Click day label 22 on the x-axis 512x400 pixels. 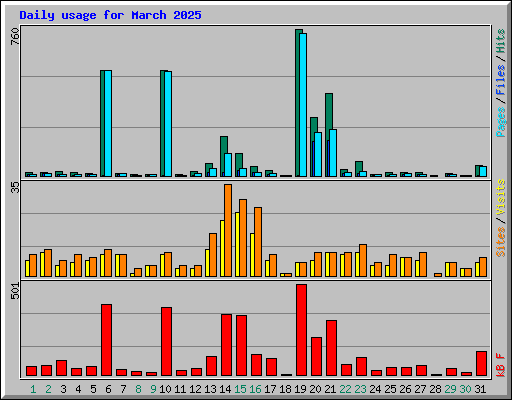click(345, 389)
